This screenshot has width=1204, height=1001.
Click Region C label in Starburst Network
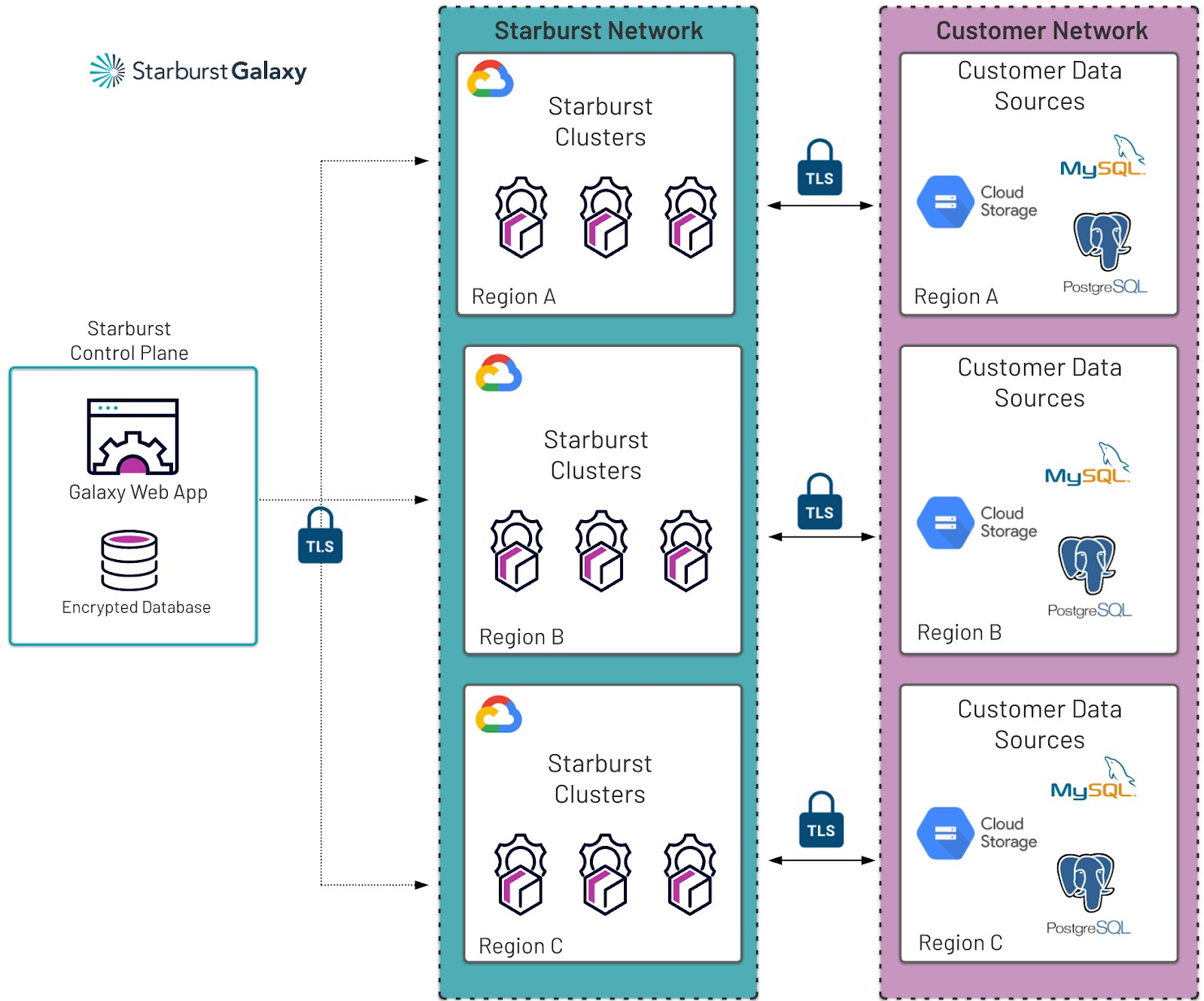(x=521, y=946)
